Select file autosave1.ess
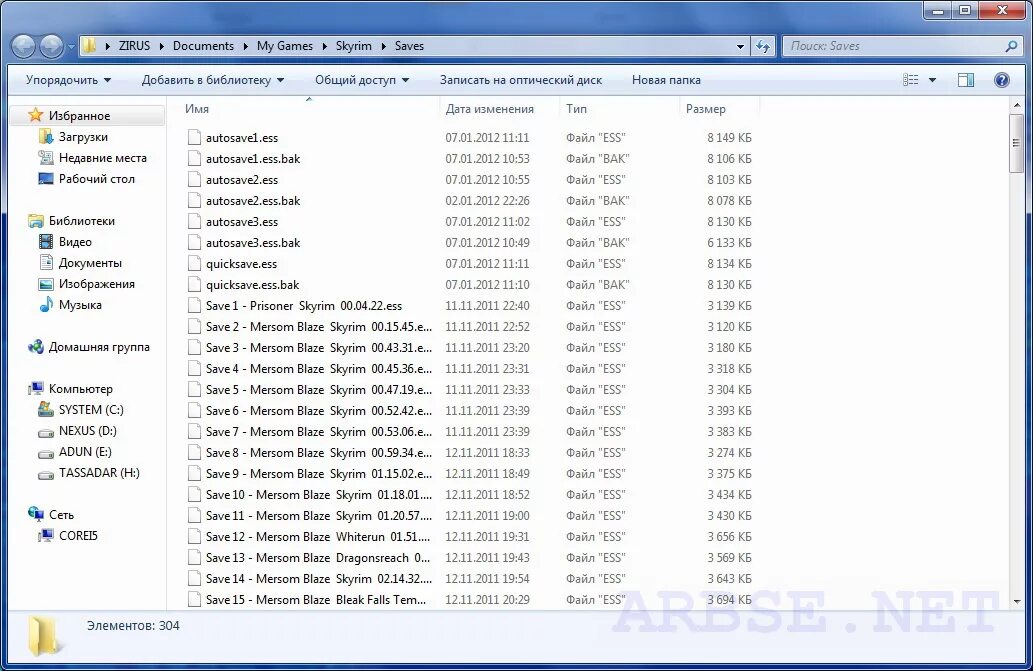Viewport: 1033px width, 671px height. 242,138
